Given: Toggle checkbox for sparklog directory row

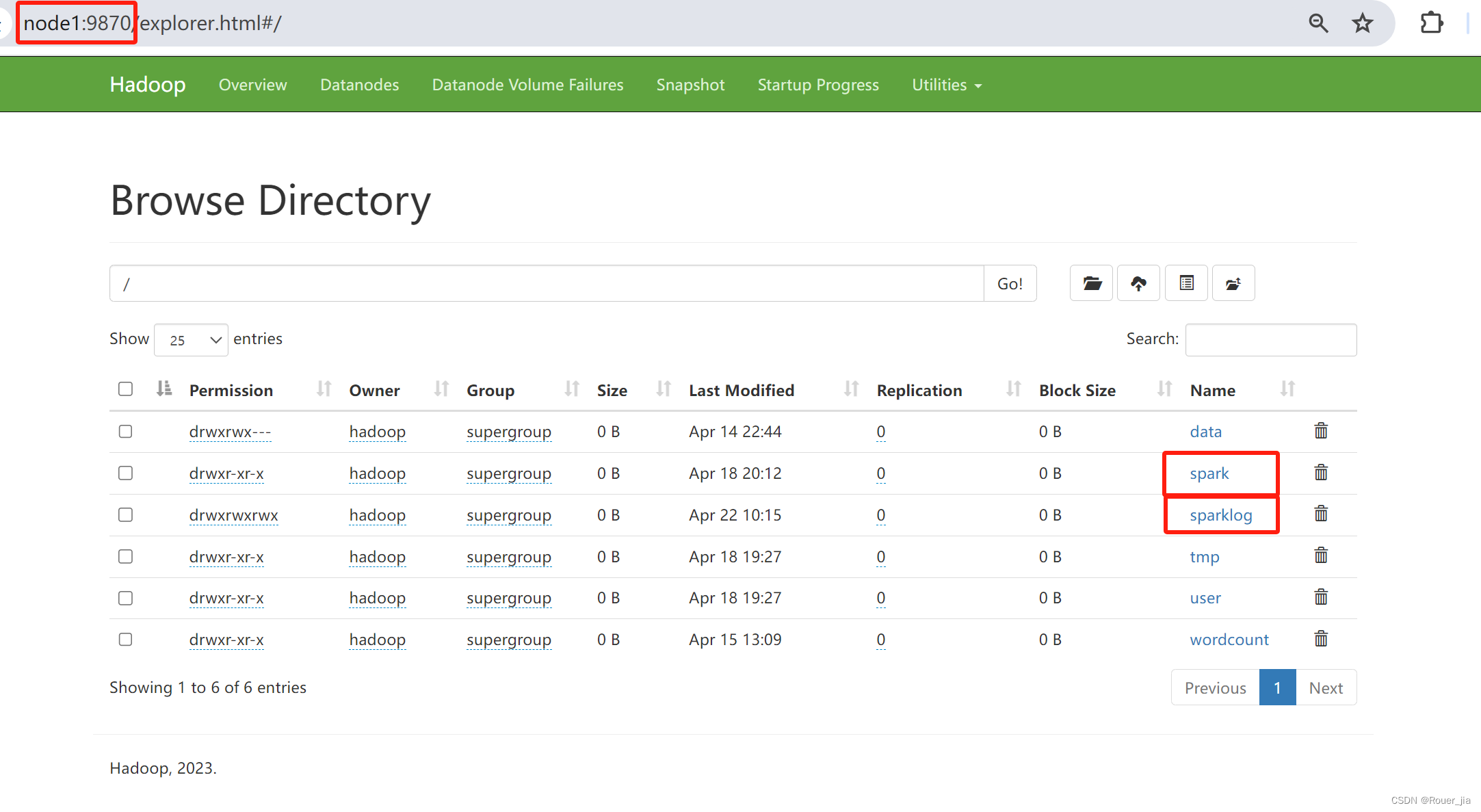Looking at the screenshot, I should click(126, 514).
